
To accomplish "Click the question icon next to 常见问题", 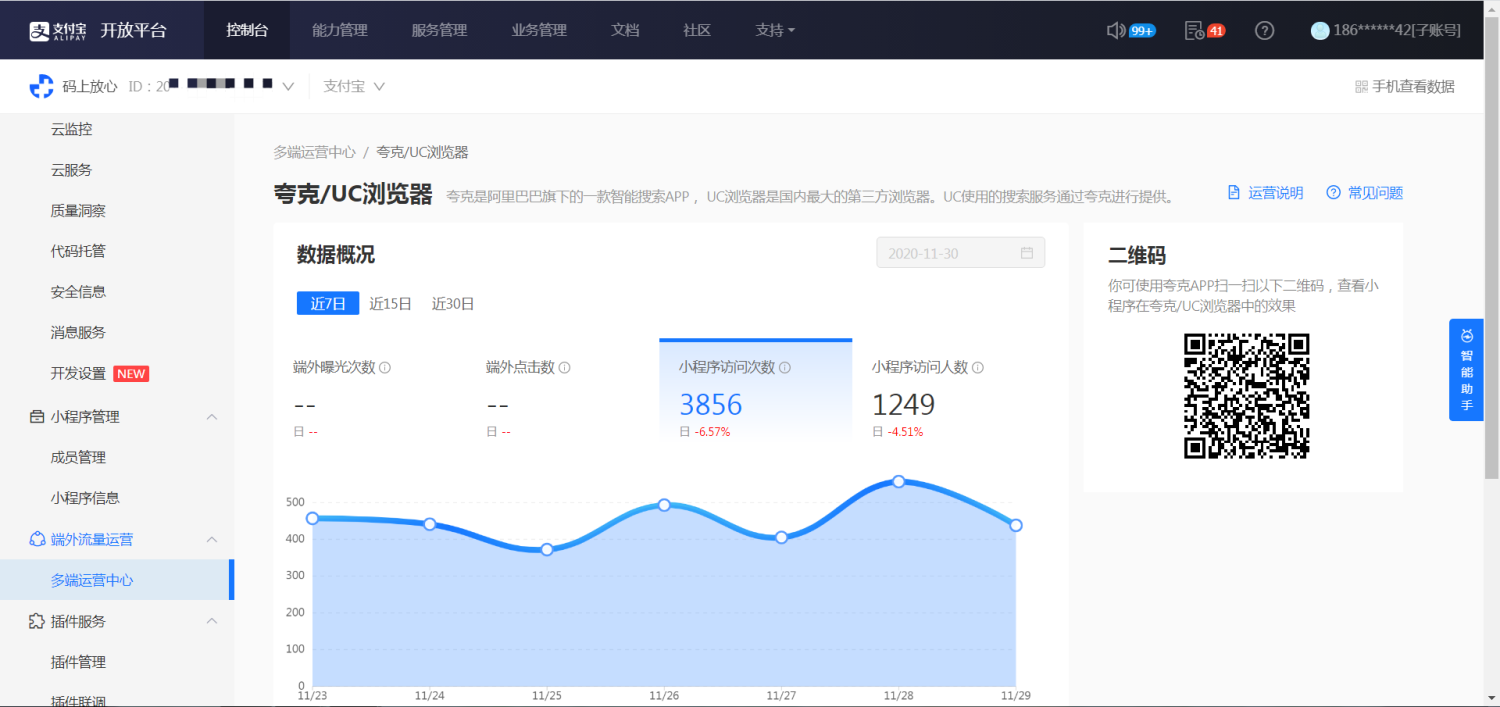I will coord(1333,192).
